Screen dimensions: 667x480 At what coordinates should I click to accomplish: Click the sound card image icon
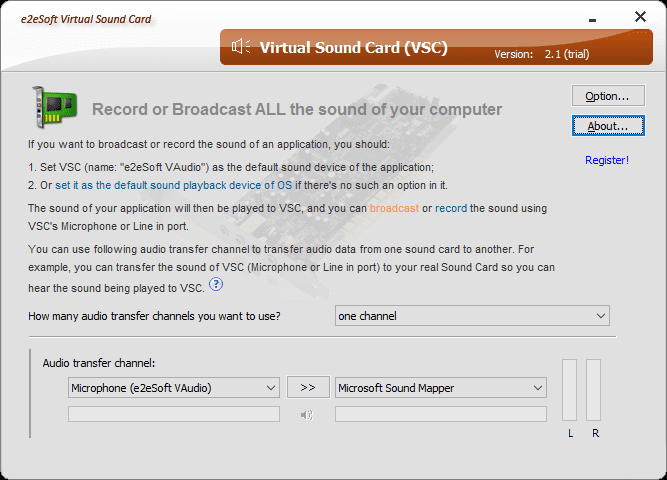54,106
